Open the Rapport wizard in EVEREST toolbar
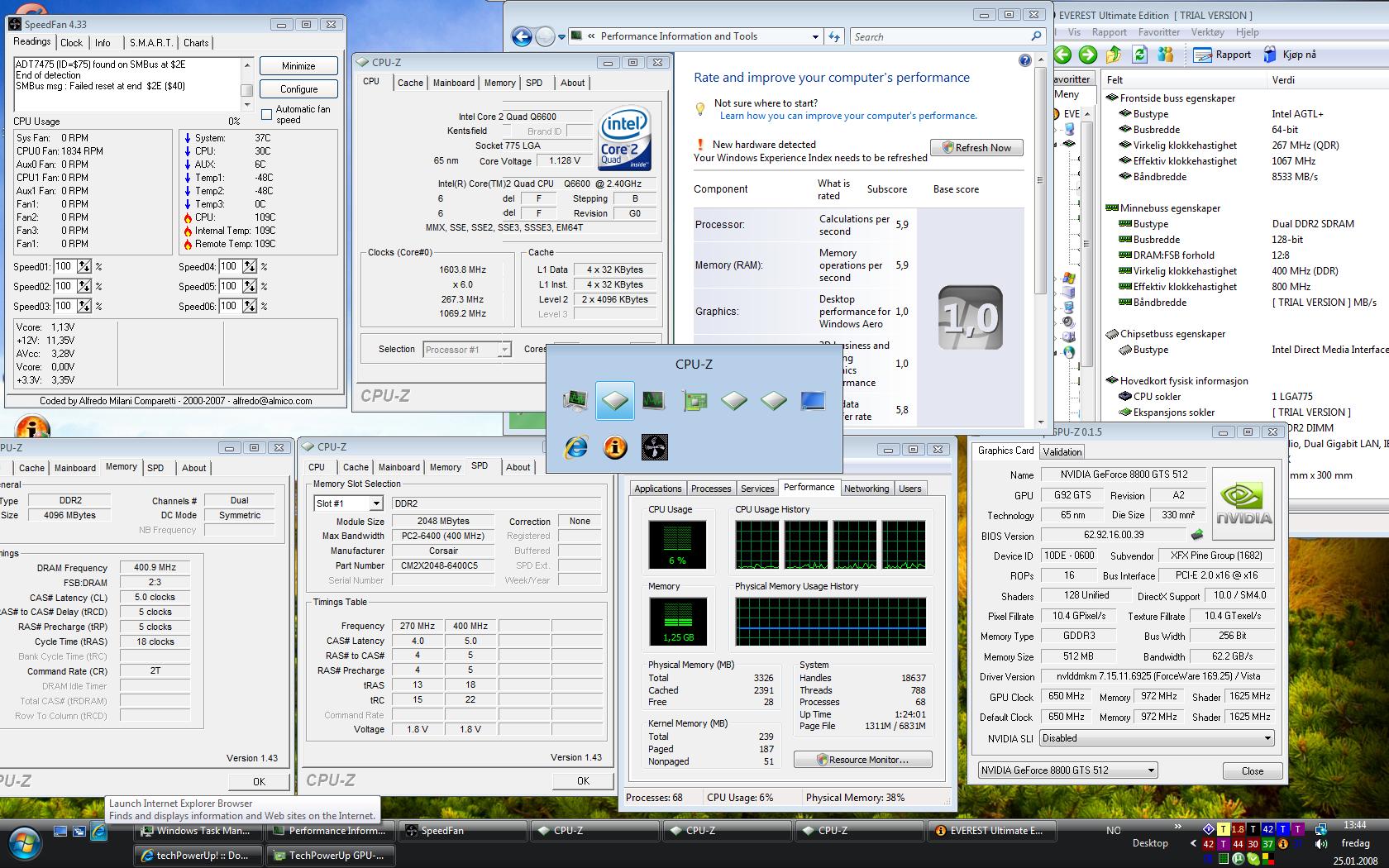This screenshot has height=868, width=1389. [1223, 55]
